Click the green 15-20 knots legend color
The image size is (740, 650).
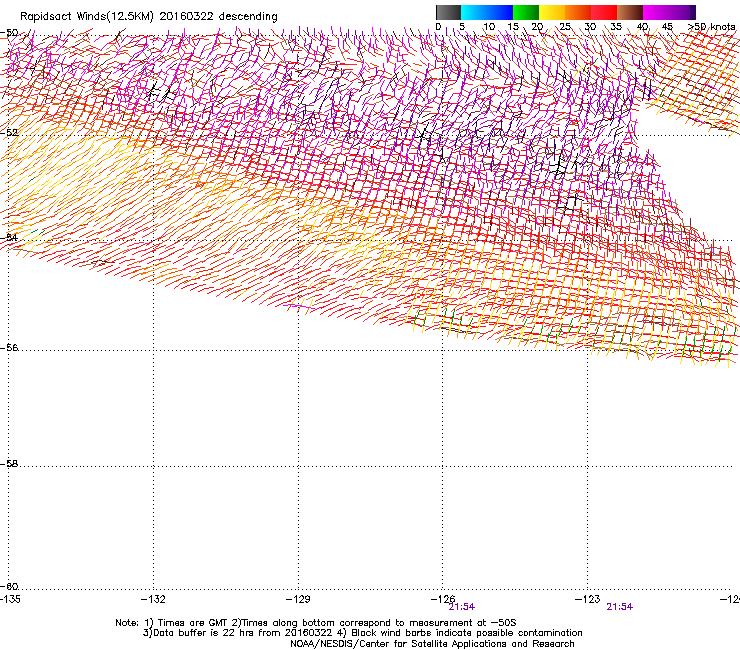click(x=526, y=12)
